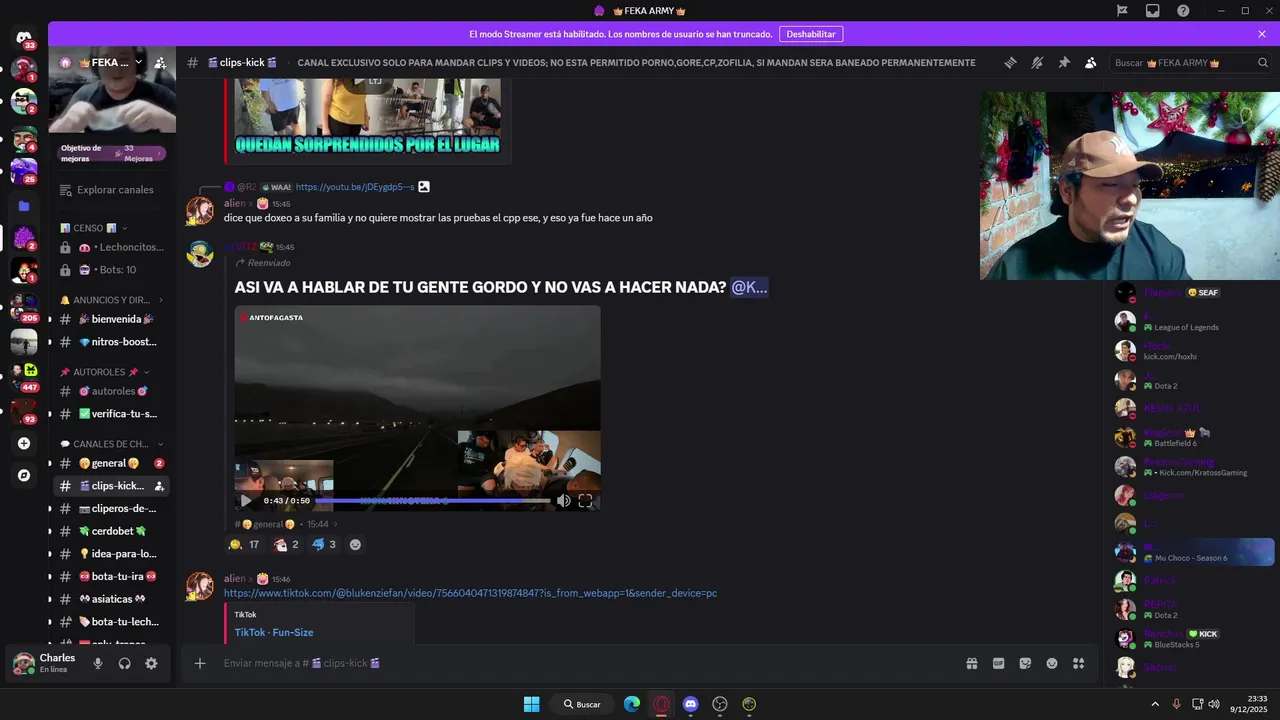Click the plus attachment icon in message bar
Viewport: 1280px width, 720px height.
pos(200,663)
